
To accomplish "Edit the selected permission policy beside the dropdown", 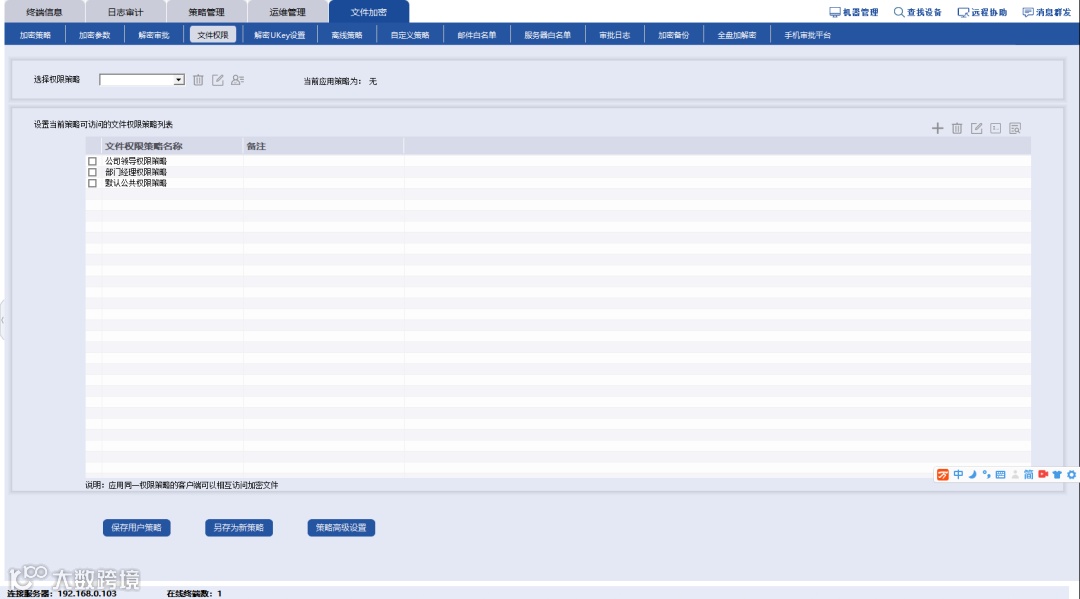I will (218, 80).
